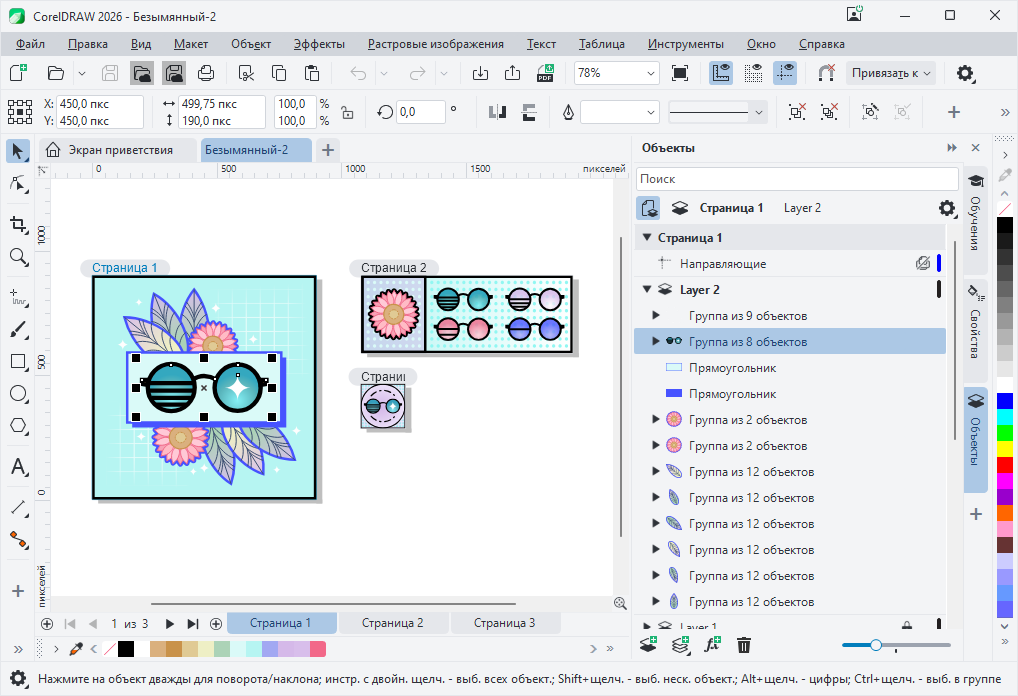This screenshot has height=696, width=1018.
Task: Select the straight line dimension tool
Action: coord(18,508)
